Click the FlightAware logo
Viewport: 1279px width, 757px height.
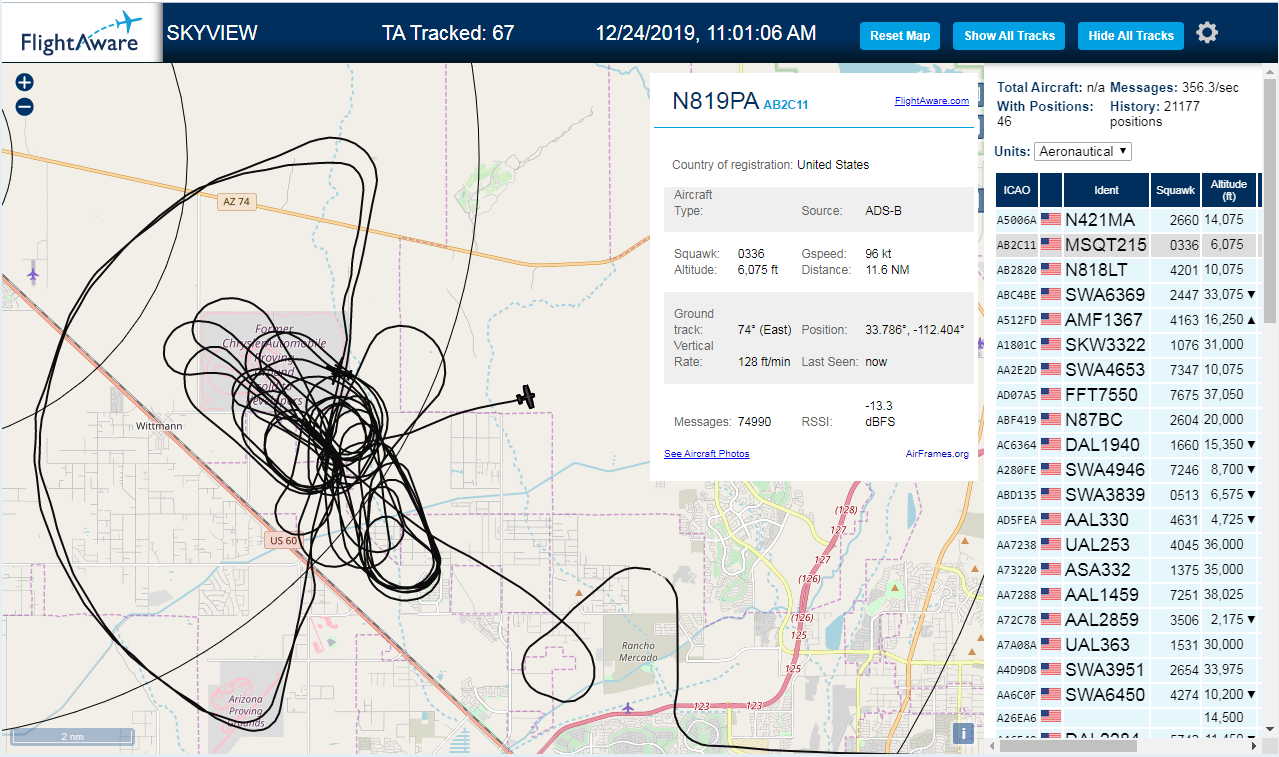[x=82, y=33]
